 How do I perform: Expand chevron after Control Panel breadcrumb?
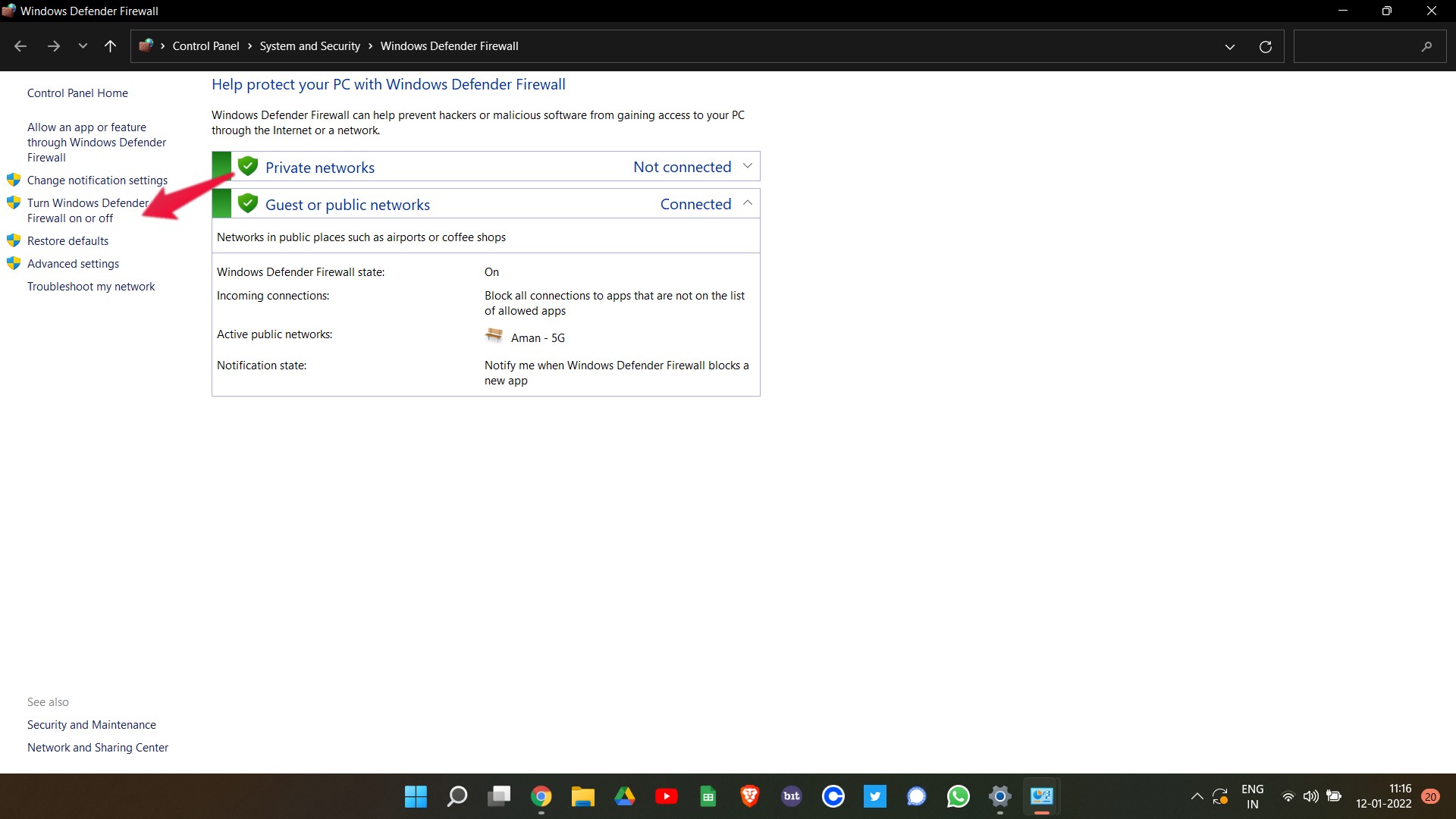pos(249,46)
